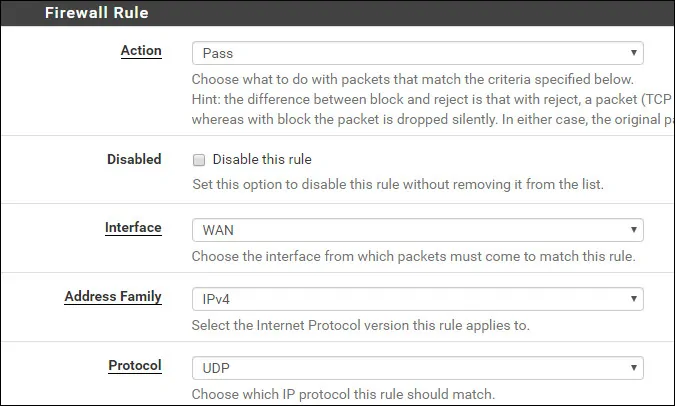Click the underlined Address Family label
675x406 pixels.
coord(113,297)
